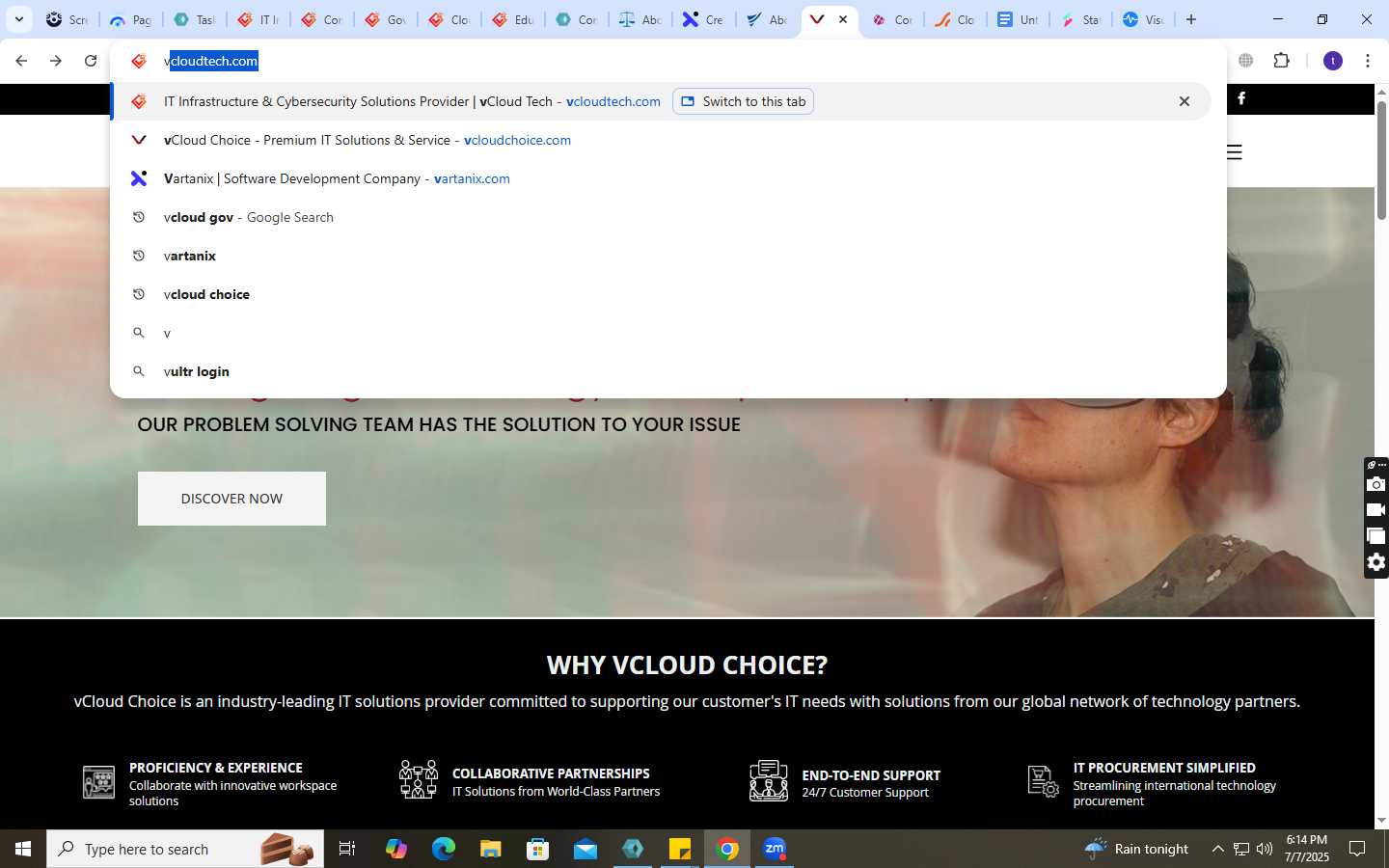
Task: Click the End-to-End Support icon
Action: point(769,780)
